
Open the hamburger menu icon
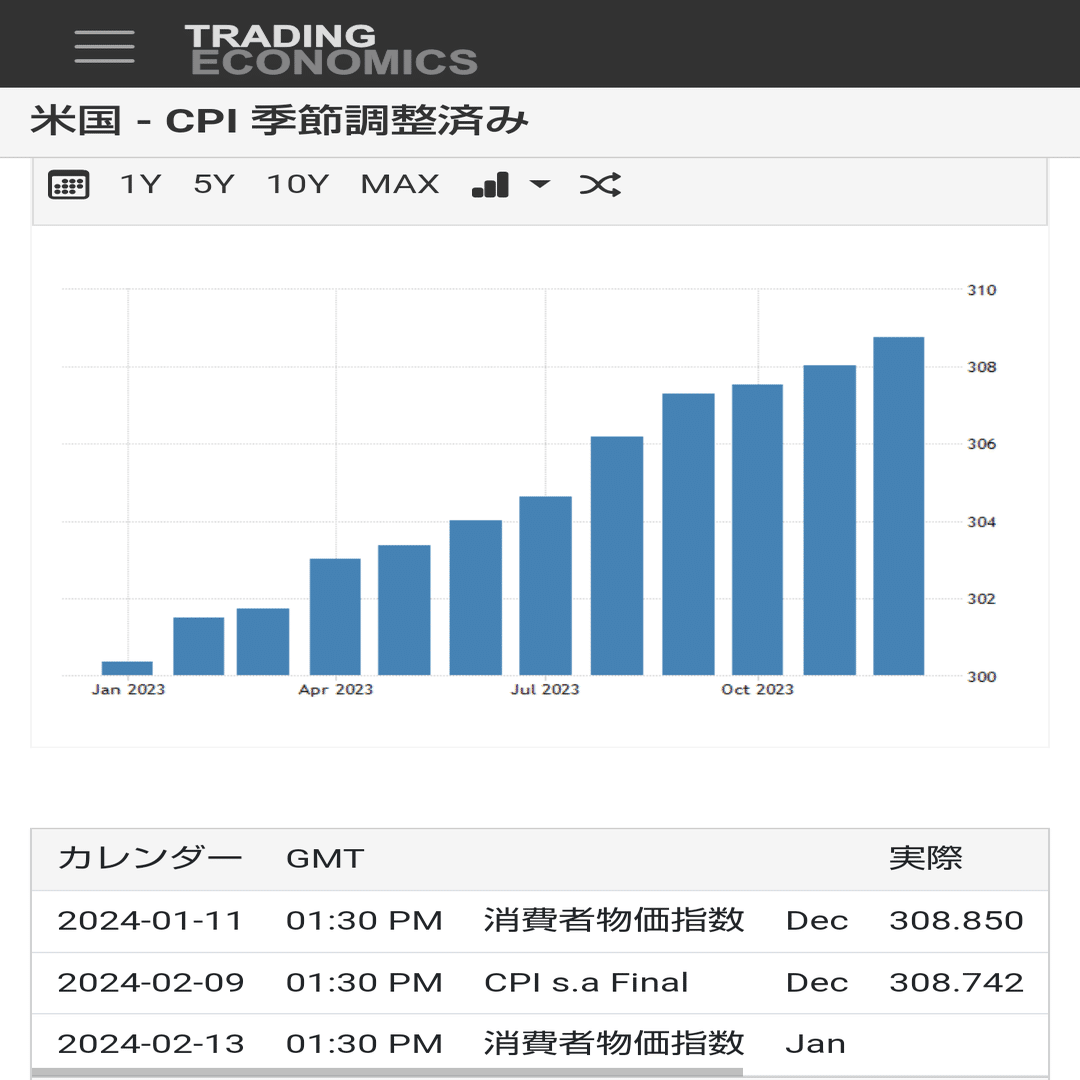pos(104,46)
